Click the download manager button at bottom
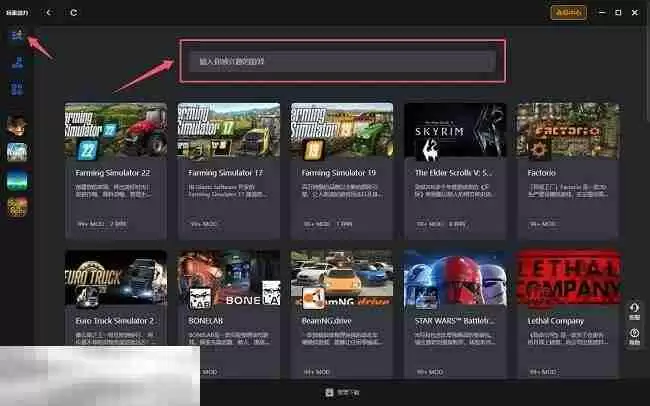650x406 pixels. [336, 393]
